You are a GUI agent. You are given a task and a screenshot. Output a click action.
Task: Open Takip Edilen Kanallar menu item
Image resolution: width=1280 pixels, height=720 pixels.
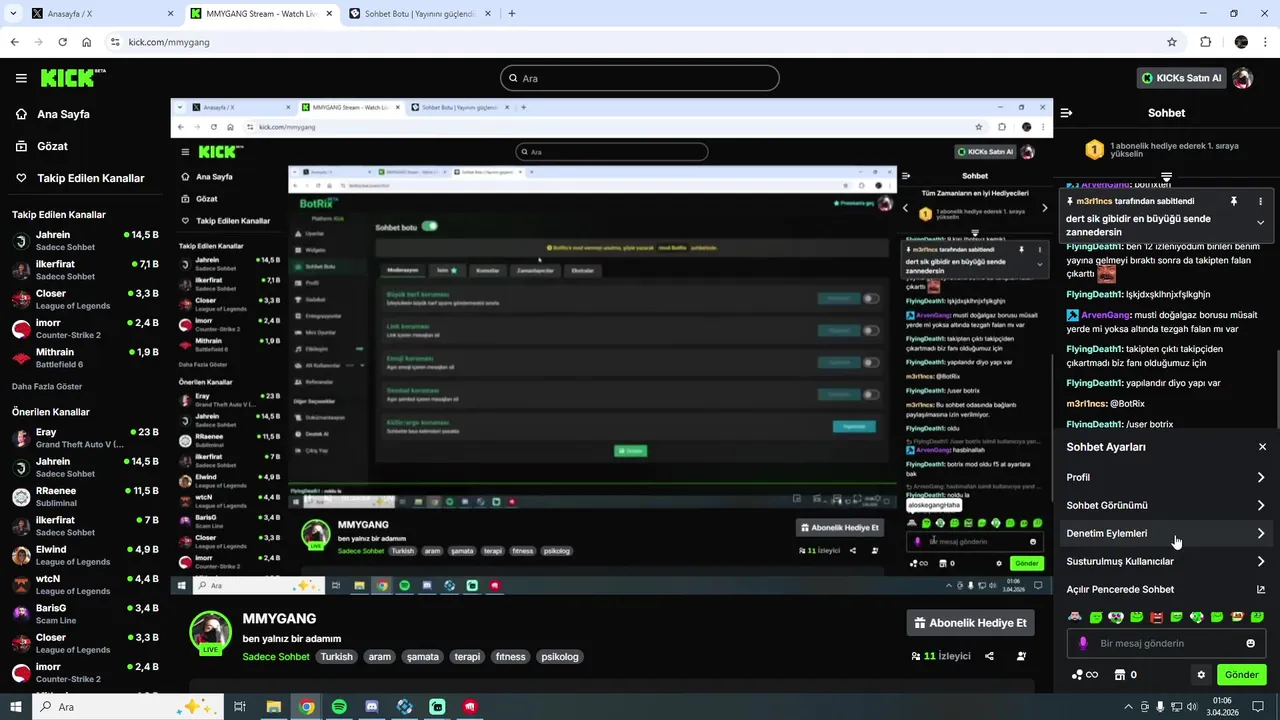pos(79,178)
